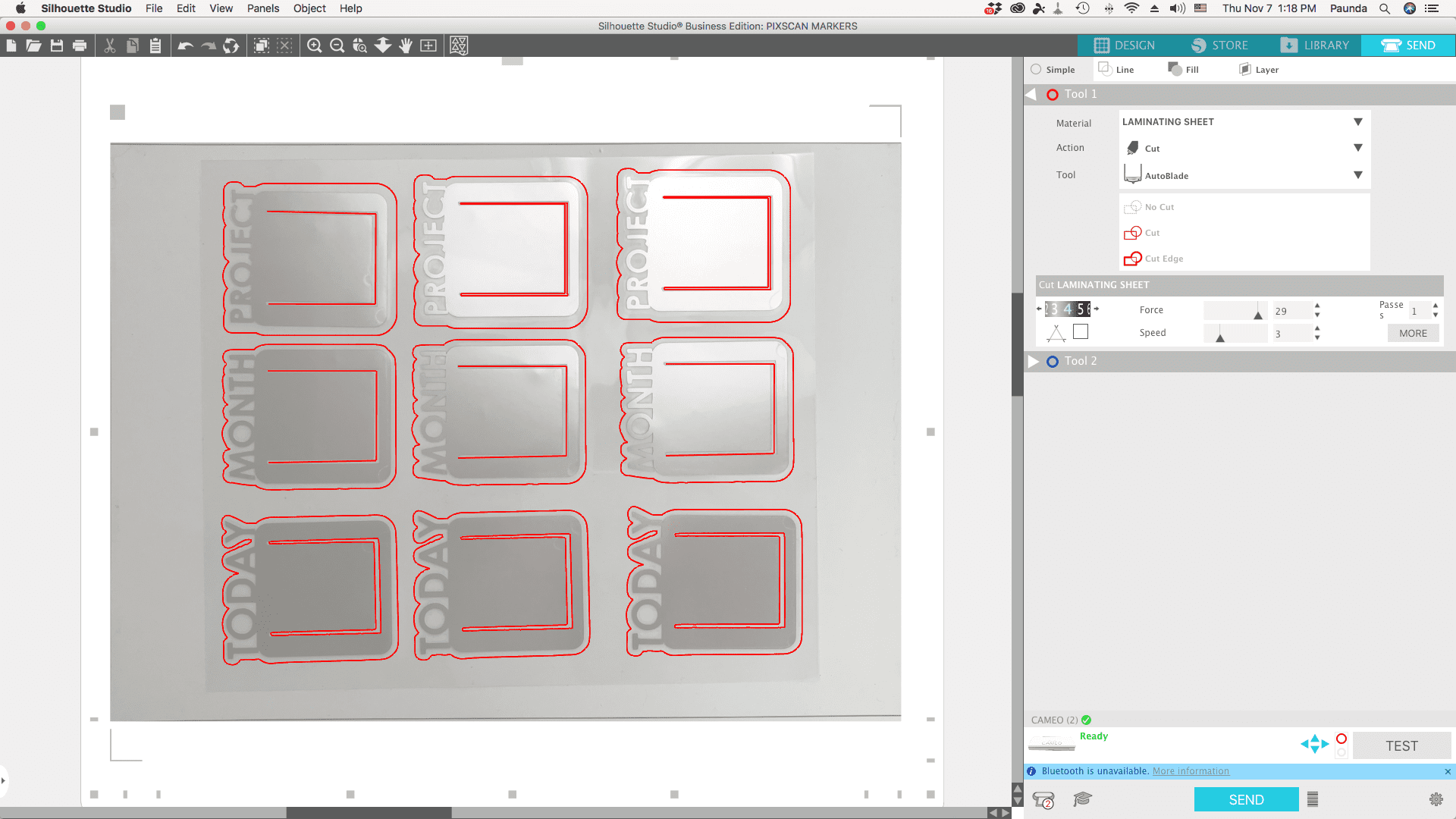Click the More information link
Viewport: 1456px width, 819px height.
pos(1191,771)
